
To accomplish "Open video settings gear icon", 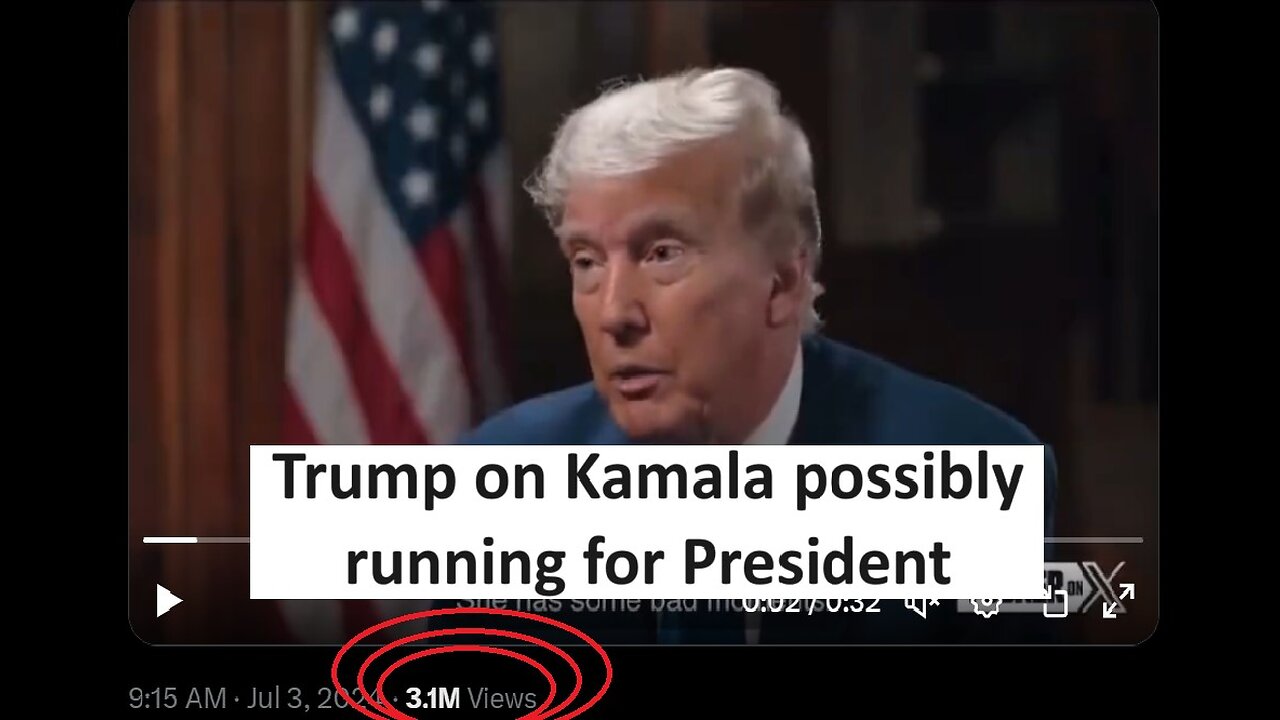I will [986, 601].
